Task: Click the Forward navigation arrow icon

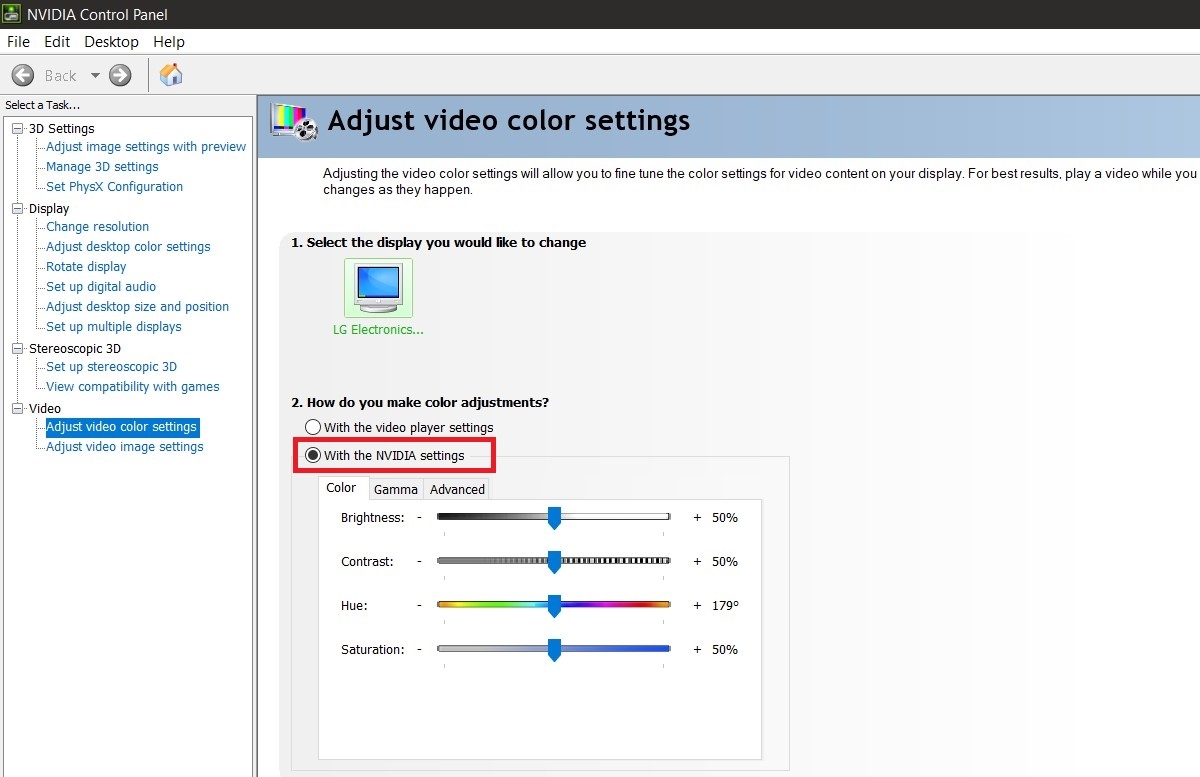Action: pos(119,75)
